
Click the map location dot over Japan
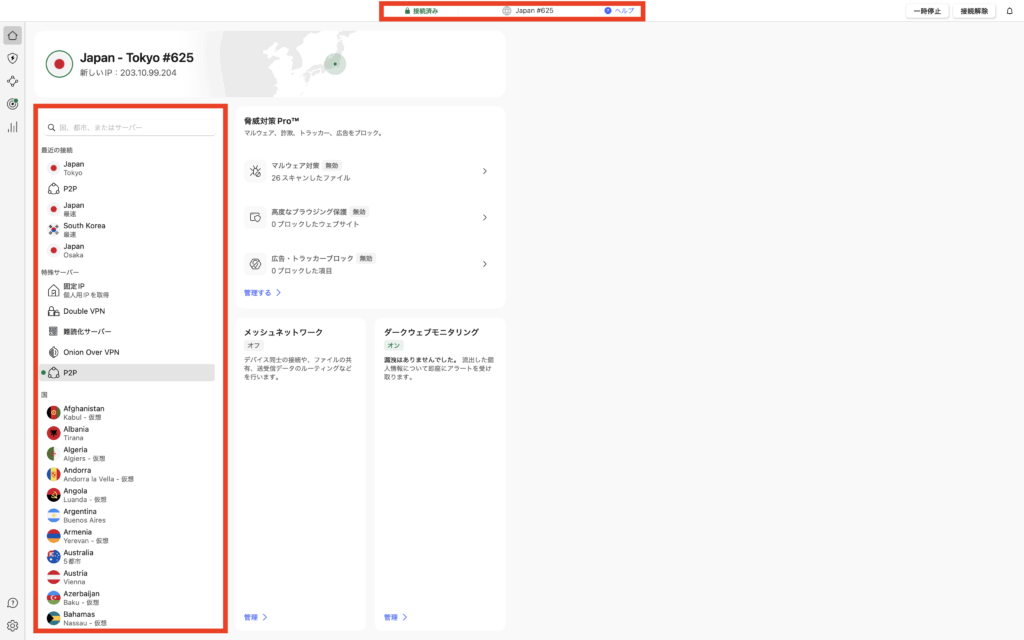coord(335,64)
